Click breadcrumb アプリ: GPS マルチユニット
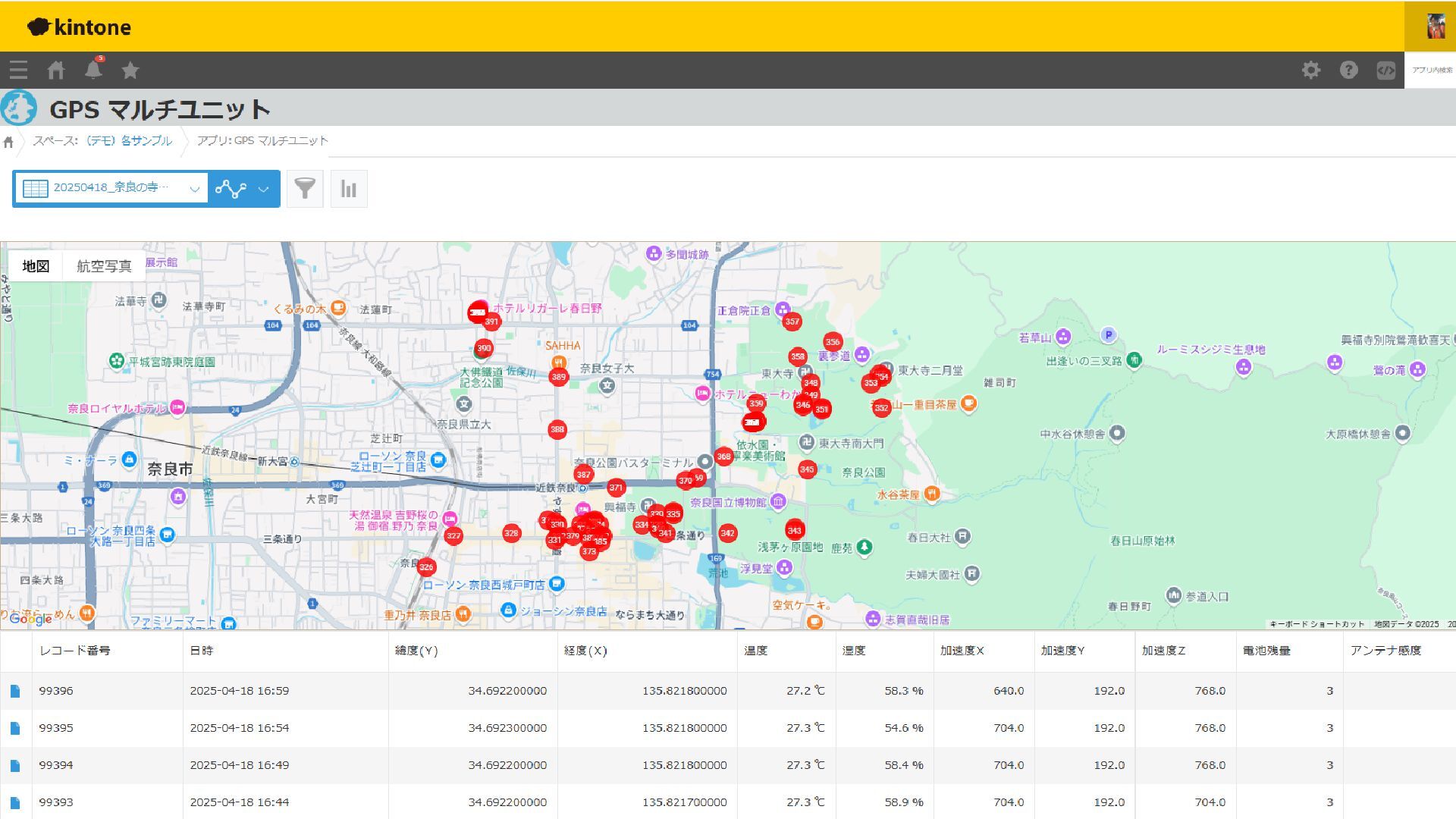 click(x=262, y=141)
